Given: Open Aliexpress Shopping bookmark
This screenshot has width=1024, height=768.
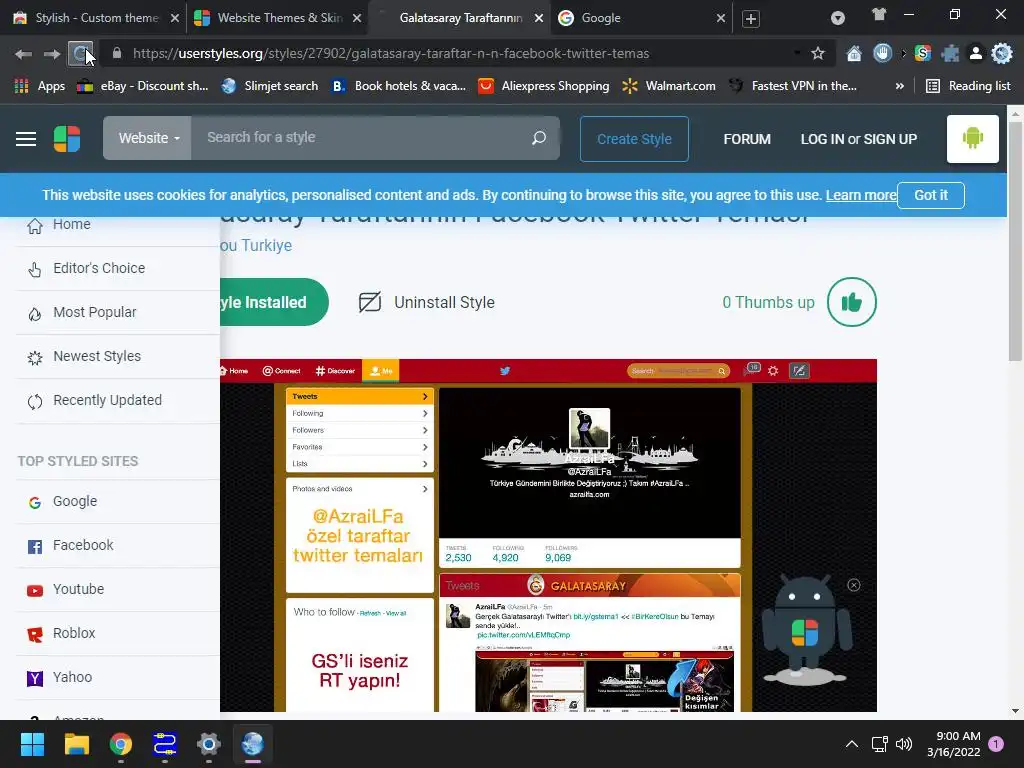Looking at the screenshot, I should (x=544, y=86).
